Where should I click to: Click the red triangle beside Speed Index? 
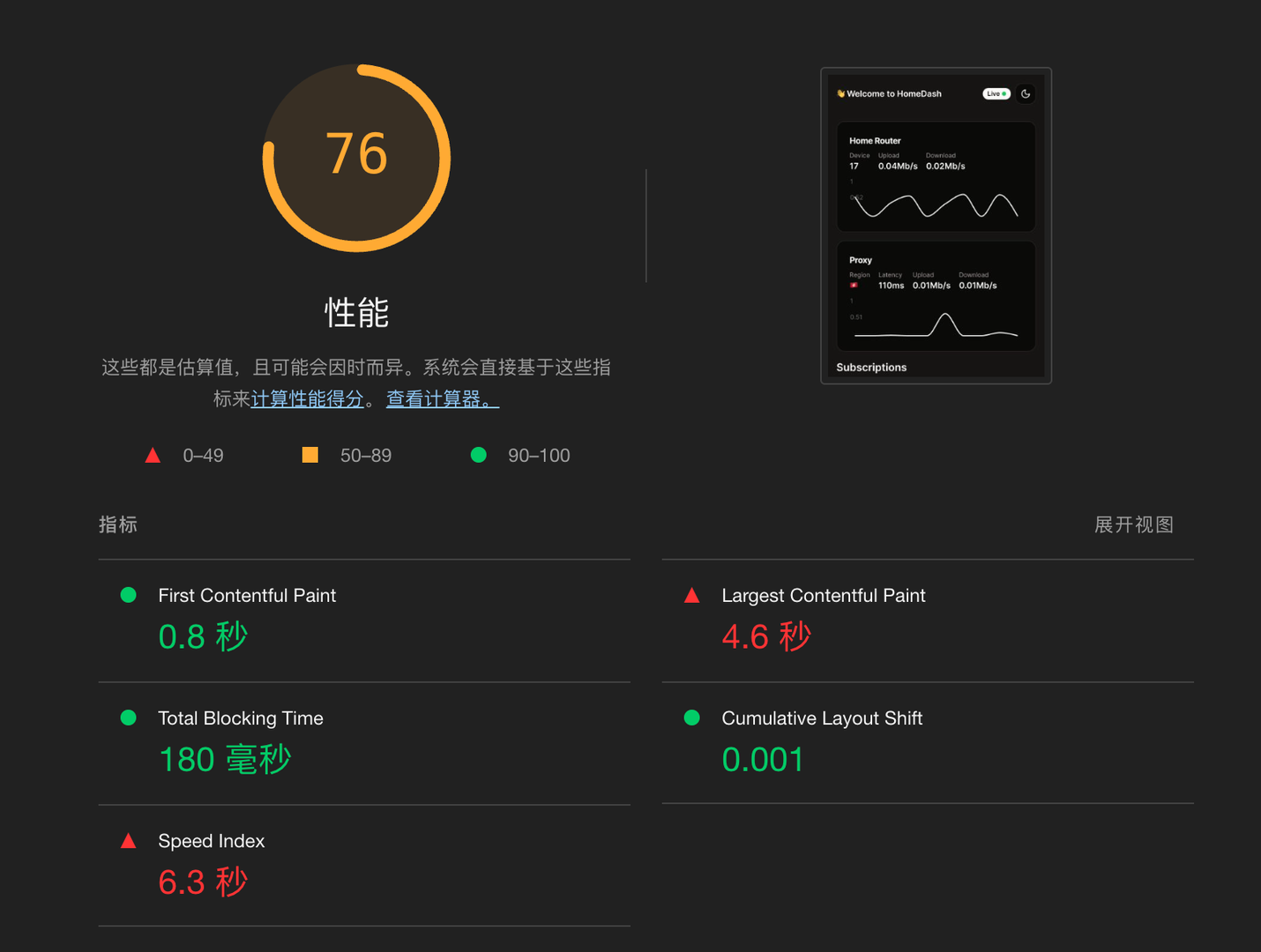tap(129, 841)
